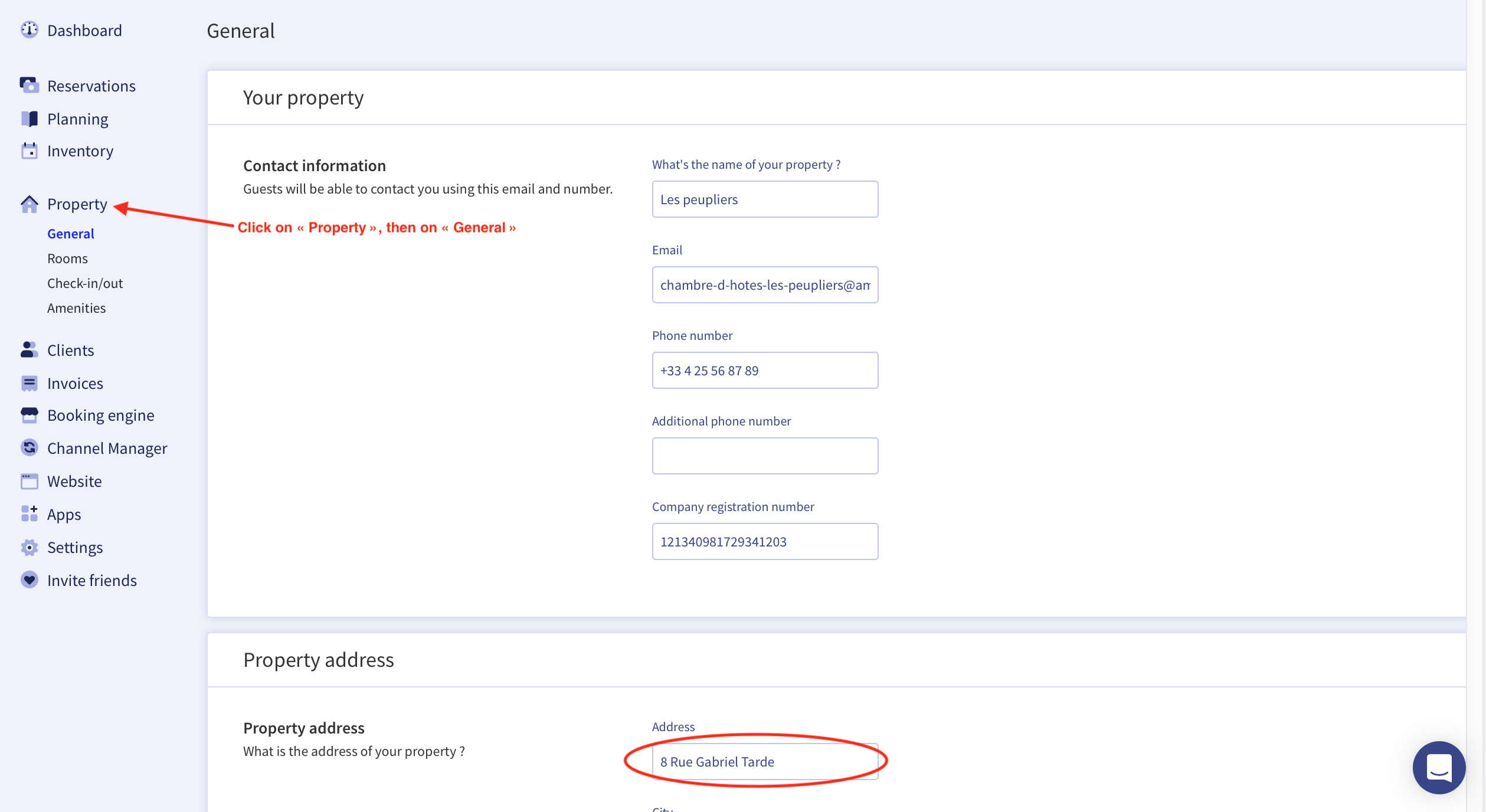Open the Apps page
The height and width of the screenshot is (812, 1486).
[x=64, y=515]
